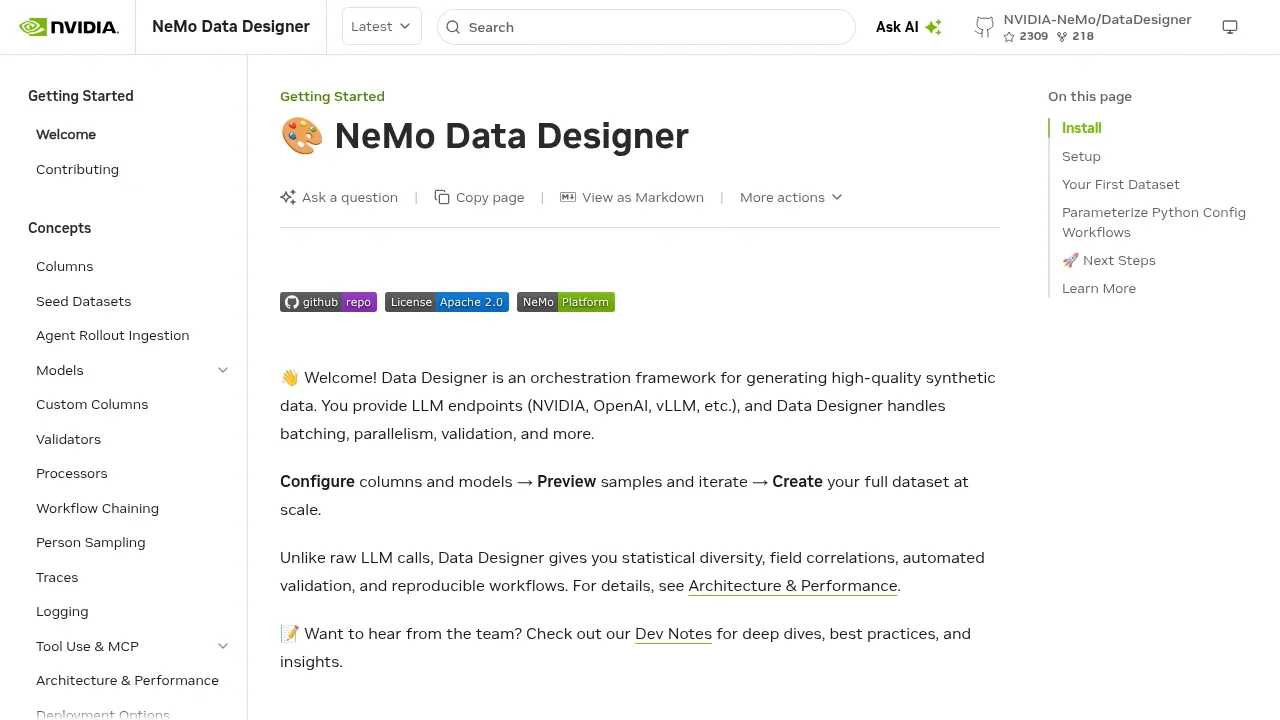The height and width of the screenshot is (720, 1280).
Task: Jump to Your First Dataset section
Action: click(1120, 185)
